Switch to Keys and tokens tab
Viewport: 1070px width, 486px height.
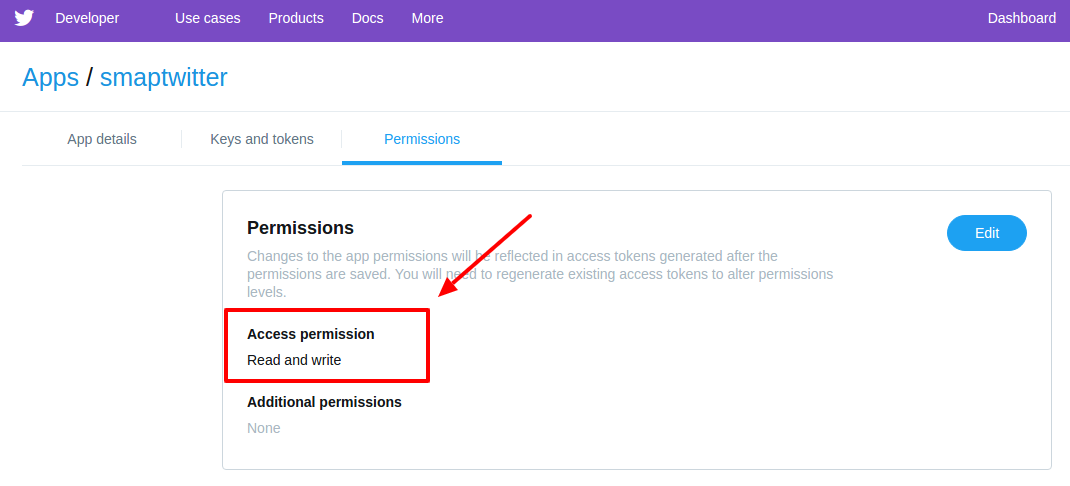click(x=262, y=139)
